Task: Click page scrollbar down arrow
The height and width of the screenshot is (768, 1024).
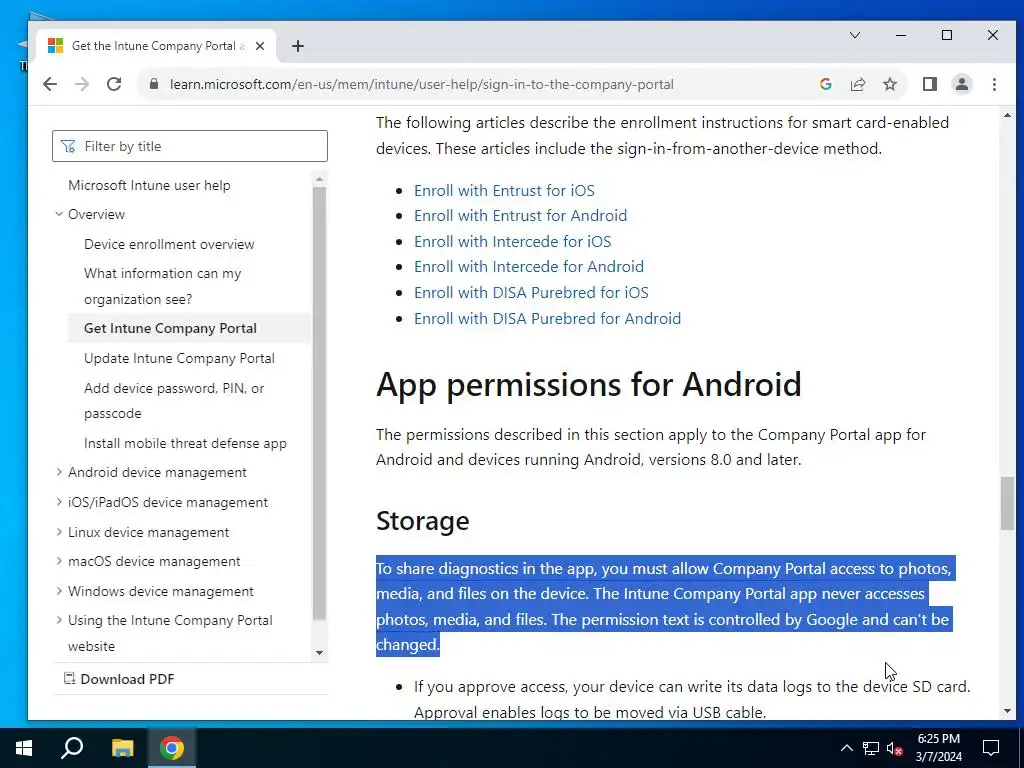Action: tap(1007, 711)
